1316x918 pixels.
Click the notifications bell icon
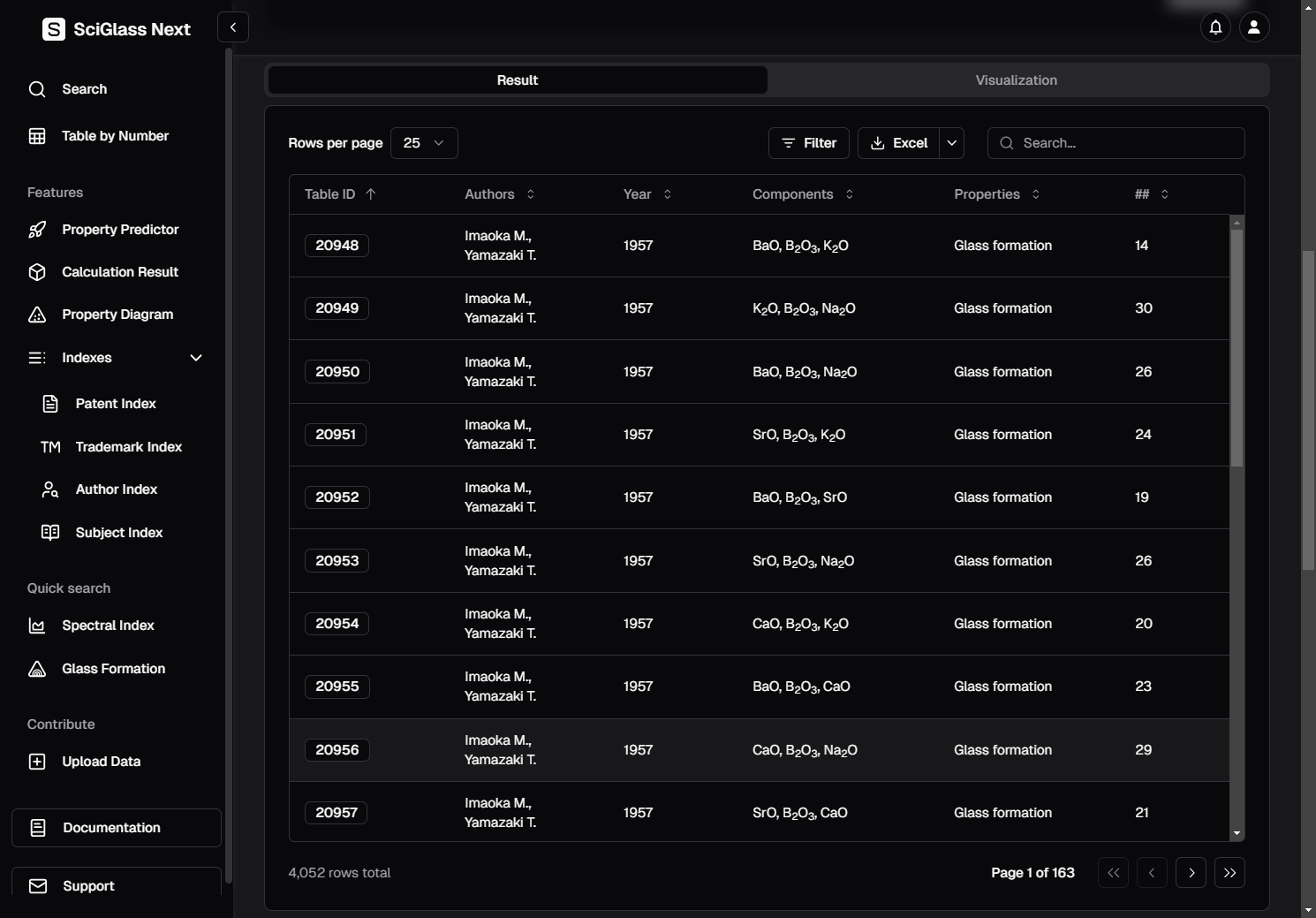click(1215, 27)
